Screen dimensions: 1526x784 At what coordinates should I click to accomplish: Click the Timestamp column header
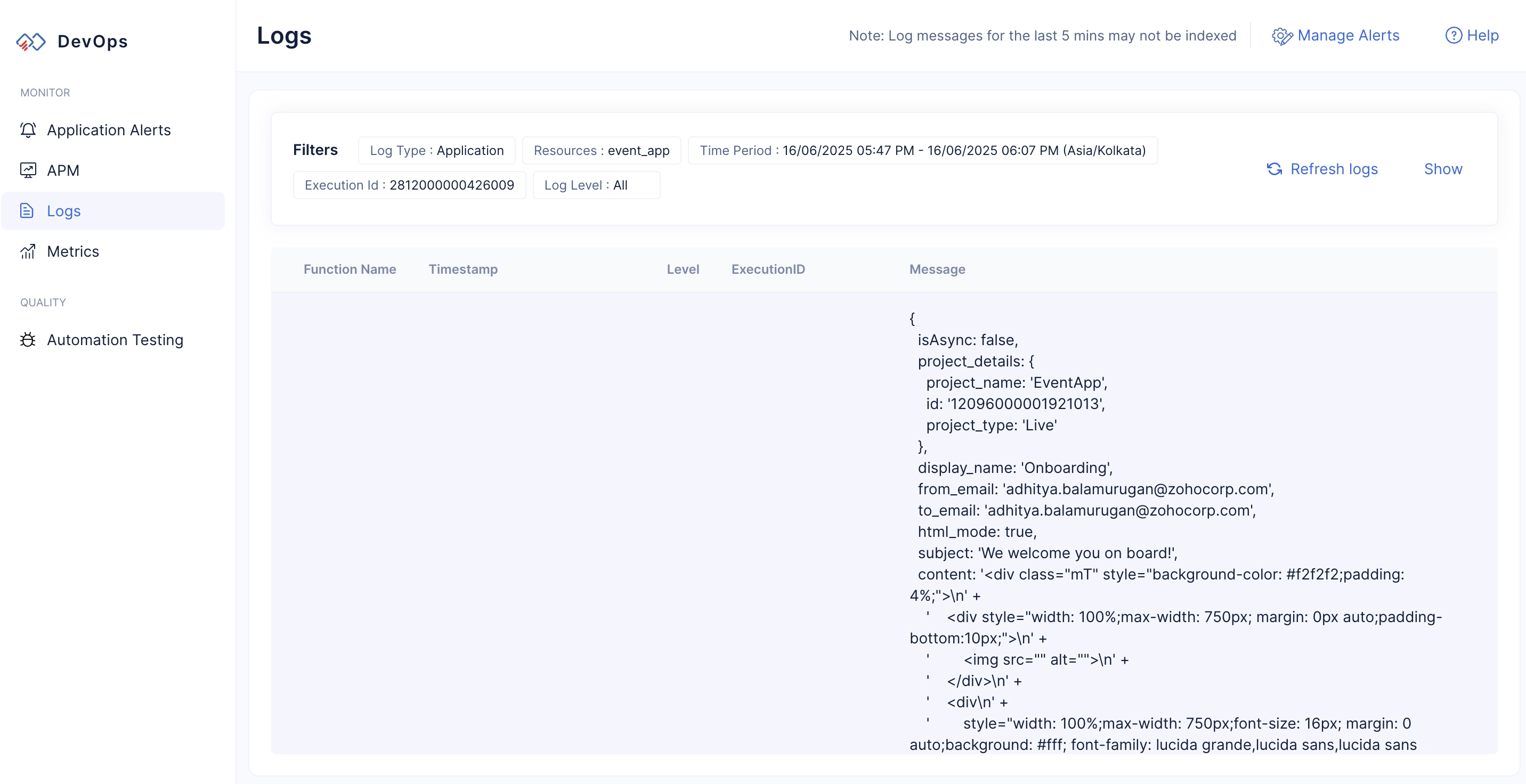[x=463, y=269]
